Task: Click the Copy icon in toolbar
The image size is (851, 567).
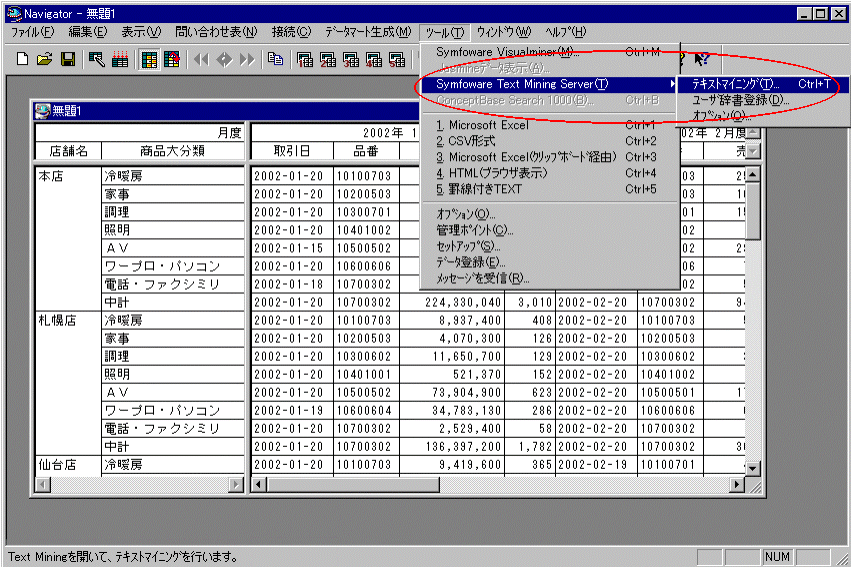Action: (275, 60)
